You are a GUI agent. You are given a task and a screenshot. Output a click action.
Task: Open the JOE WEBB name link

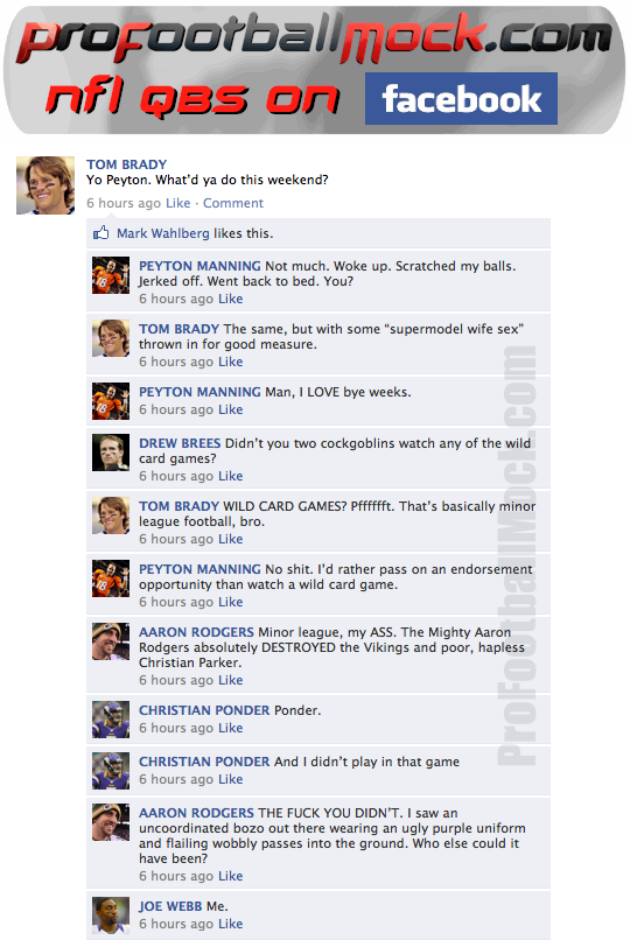pos(170,906)
